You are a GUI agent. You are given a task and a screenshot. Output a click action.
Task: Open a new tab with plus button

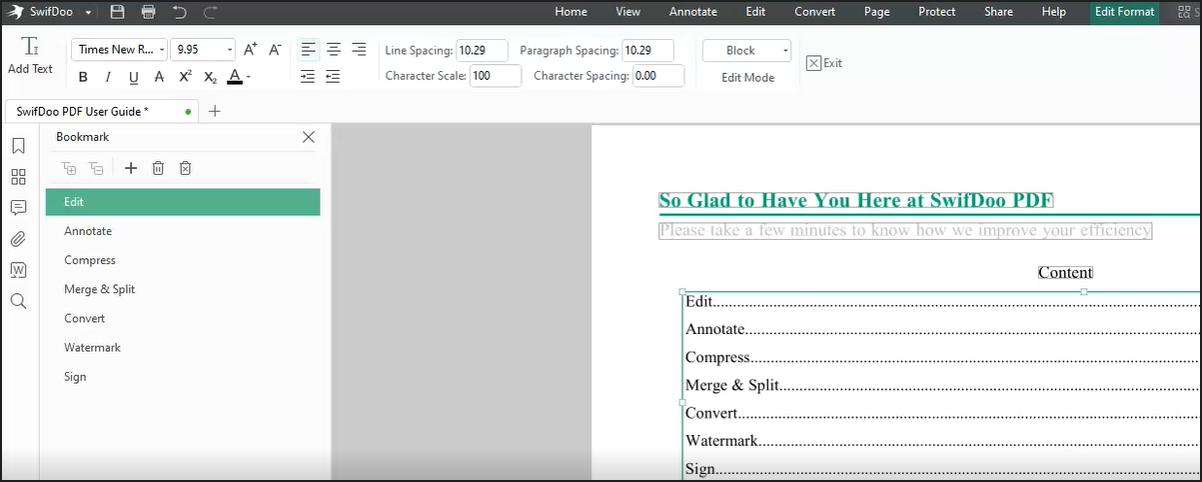[214, 111]
